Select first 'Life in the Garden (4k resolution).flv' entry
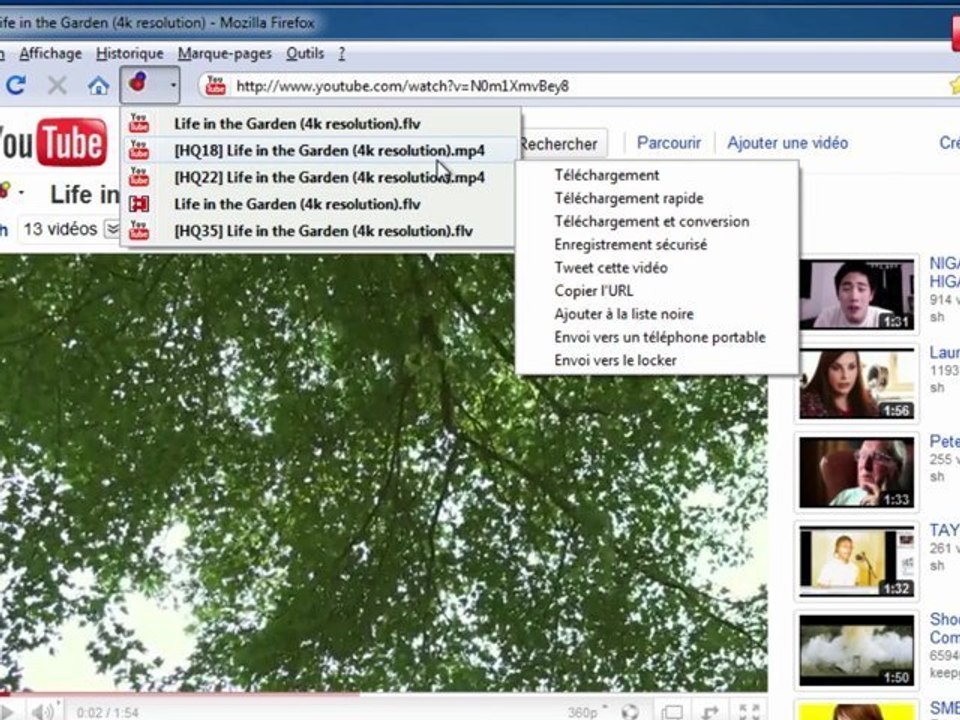960x720 pixels. click(318, 124)
